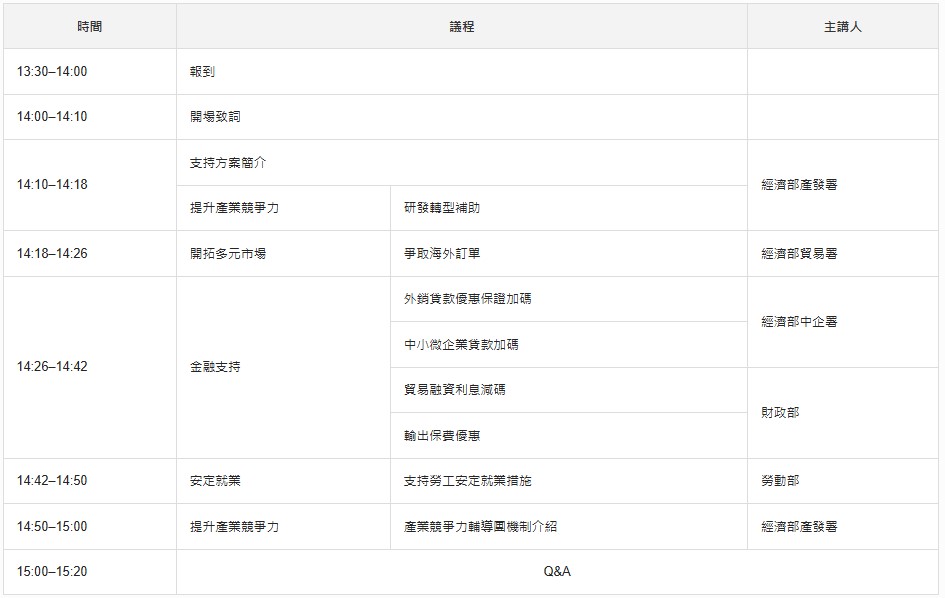The height and width of the screenshot is (598, 945).
Task: Click the 主講人 column header
Action: (842, 27)
